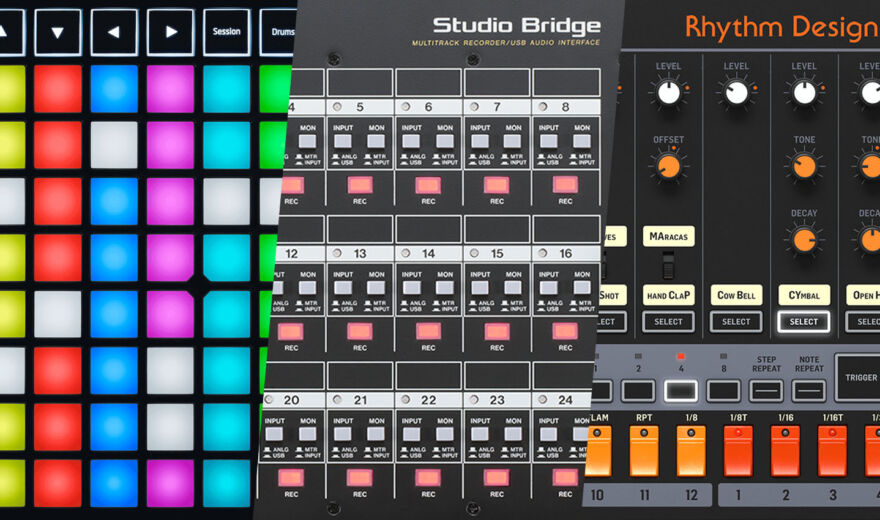Choose the Cow Bell instrument label

(x=736, y=295)
